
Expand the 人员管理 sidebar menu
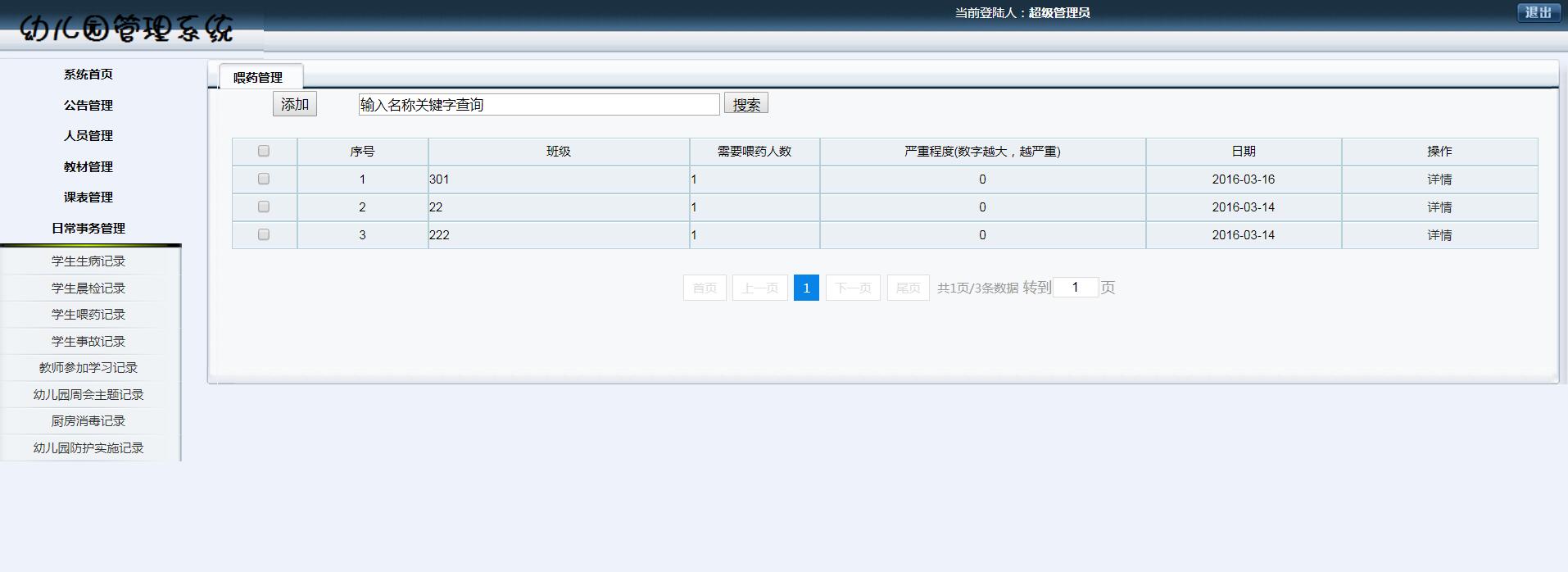(x=88, y=136)
